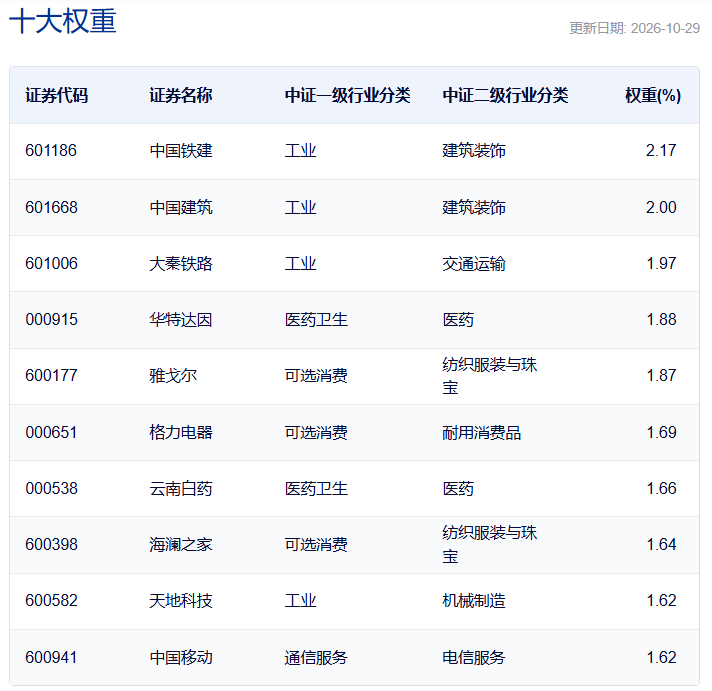Screen dimensions: 712x691
Task: Click weight value 1.88
Action: pyautogui.click(x=662, y=320)
